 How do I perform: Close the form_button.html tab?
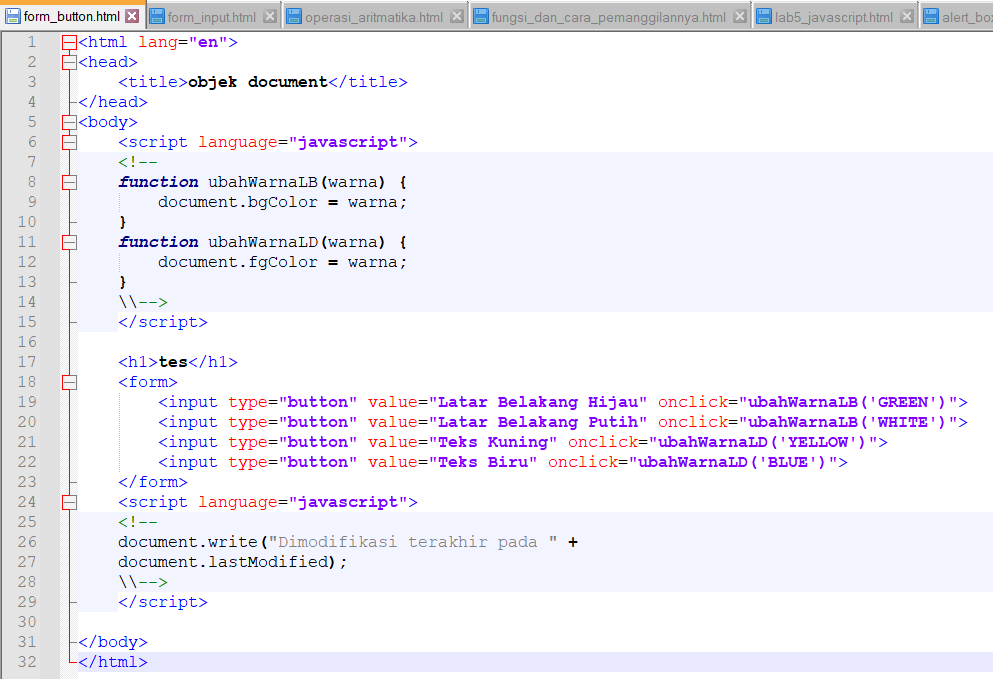tap(132, 16)
